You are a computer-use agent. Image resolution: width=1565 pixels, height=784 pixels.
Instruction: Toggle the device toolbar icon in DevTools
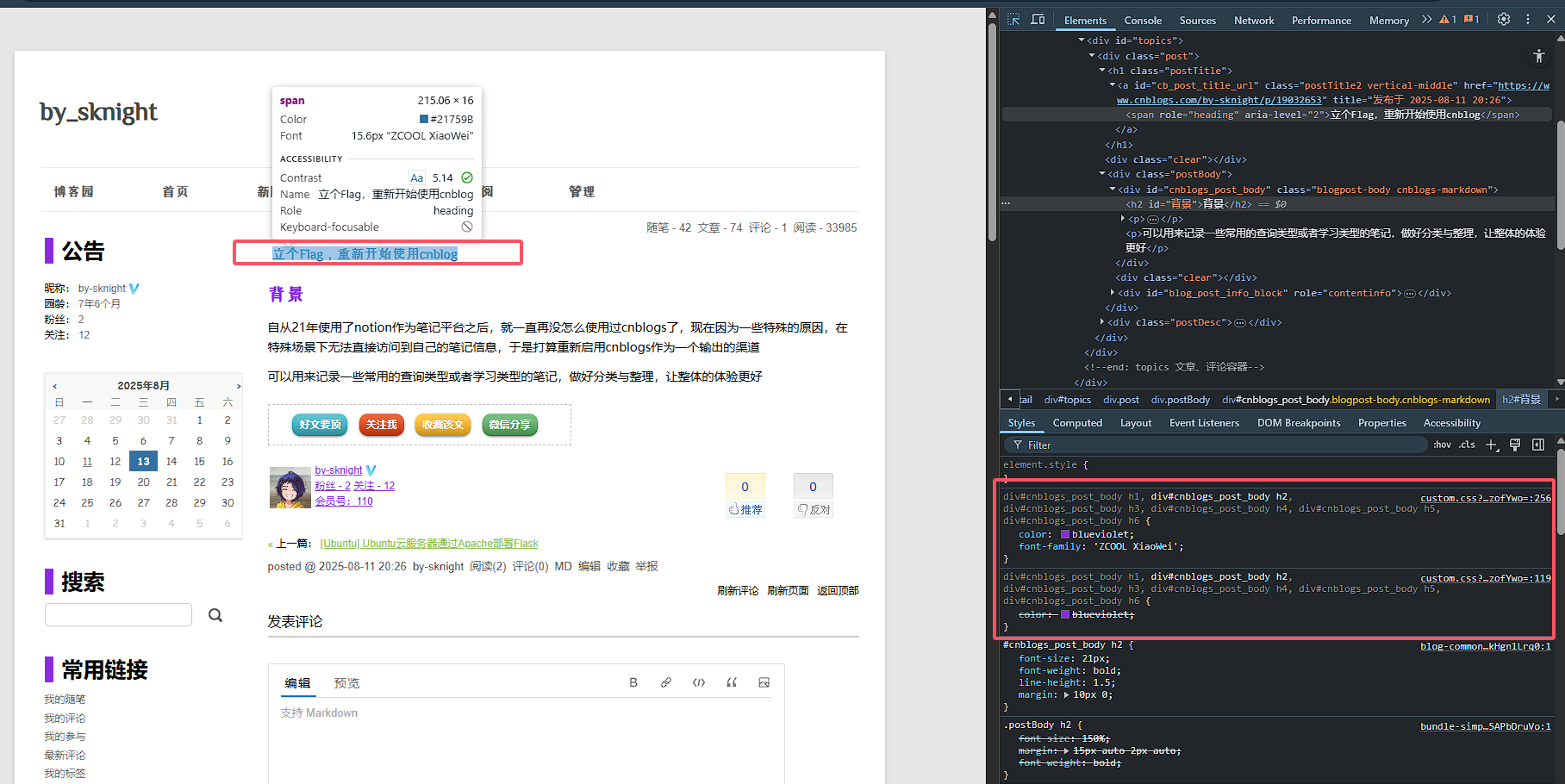pos(1038,20)
